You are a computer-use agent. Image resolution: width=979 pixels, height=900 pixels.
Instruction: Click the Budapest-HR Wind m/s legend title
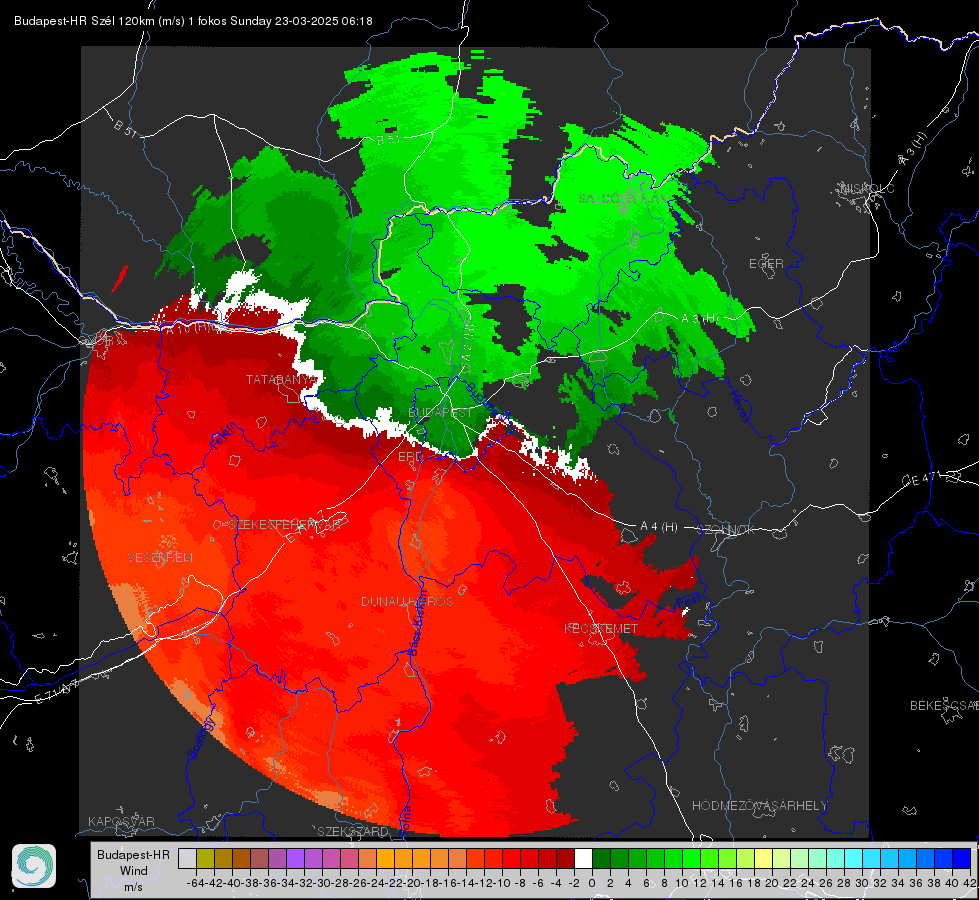(x=134, y=871)
